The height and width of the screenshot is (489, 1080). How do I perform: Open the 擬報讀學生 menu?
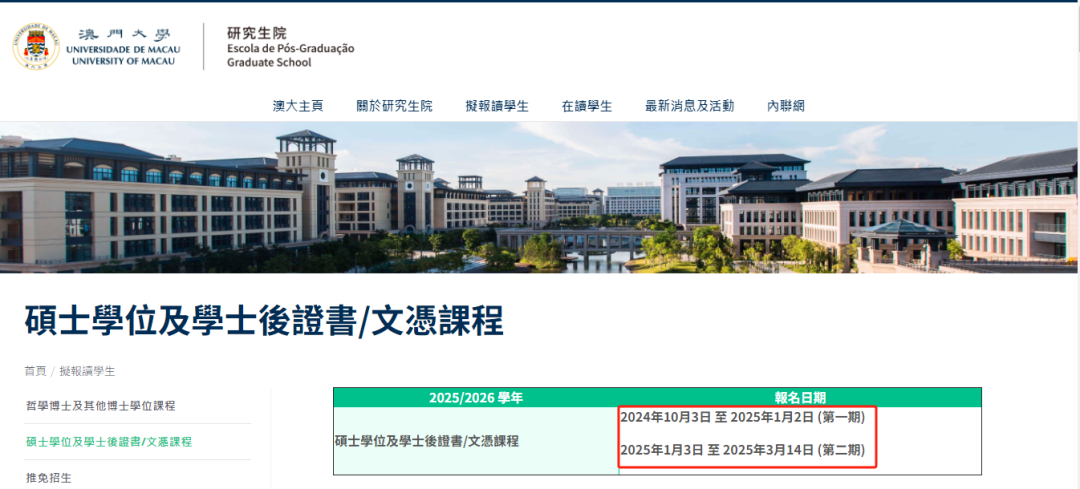coord(497,106)
